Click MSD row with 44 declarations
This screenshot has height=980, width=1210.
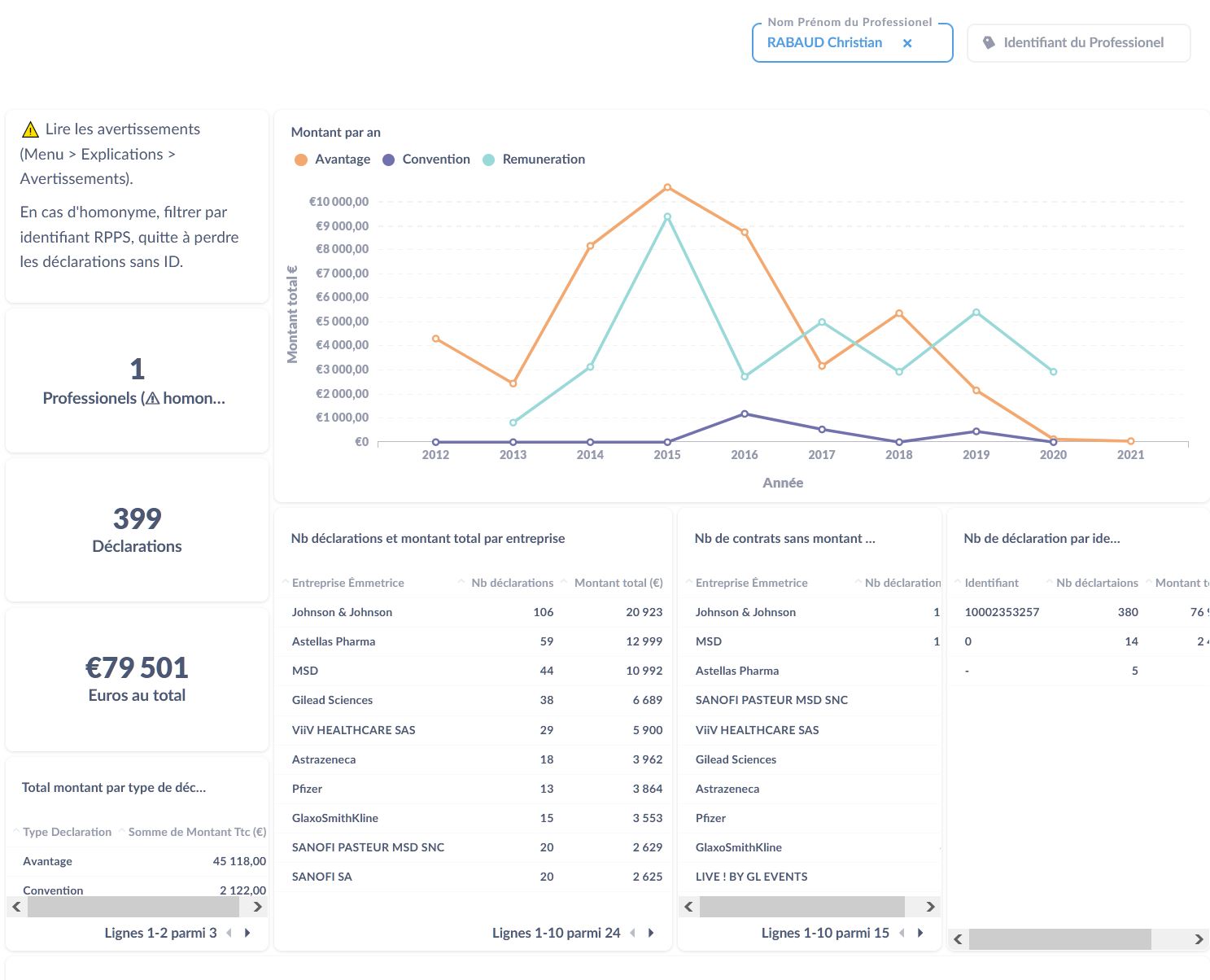pyautogui.click(x=474, y=671)
